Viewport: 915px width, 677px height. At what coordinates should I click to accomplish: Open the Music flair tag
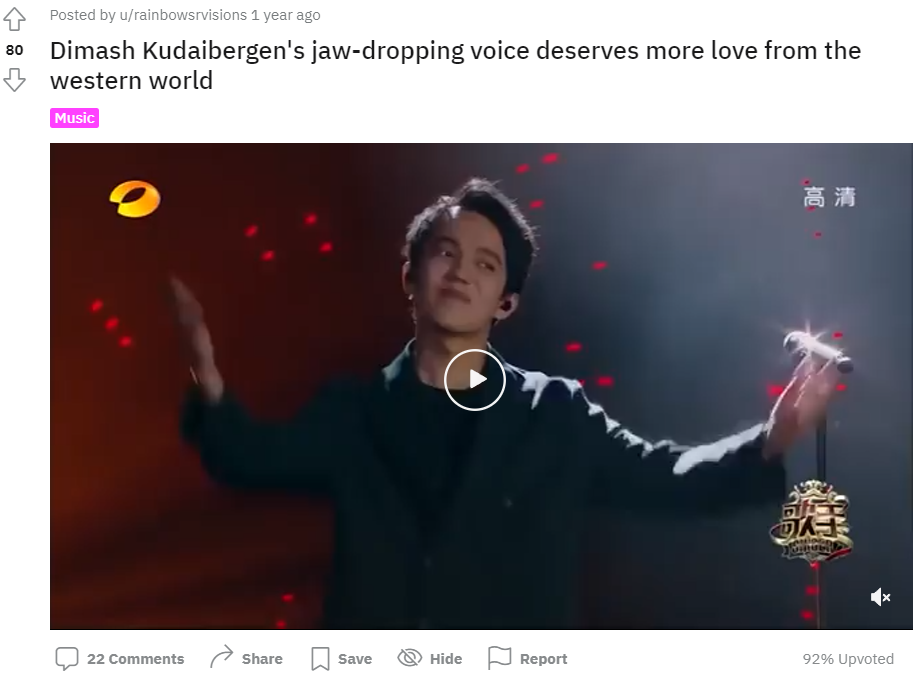(x=74, y=118)
